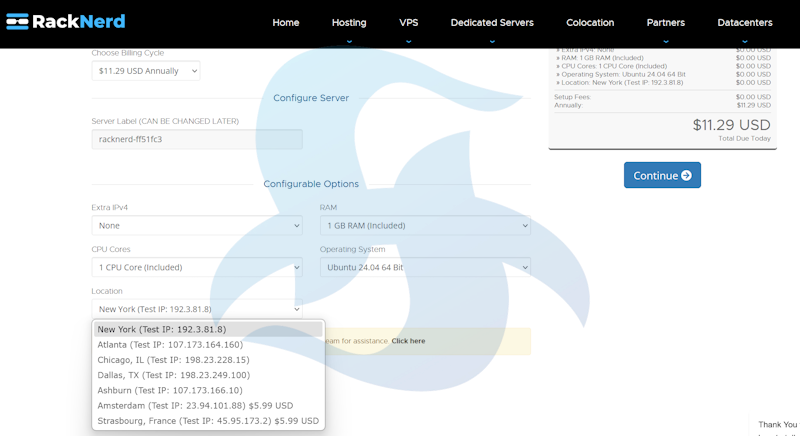Expand the Partners menu
This screenshot has width=800, height=436.
coord(666,22)
